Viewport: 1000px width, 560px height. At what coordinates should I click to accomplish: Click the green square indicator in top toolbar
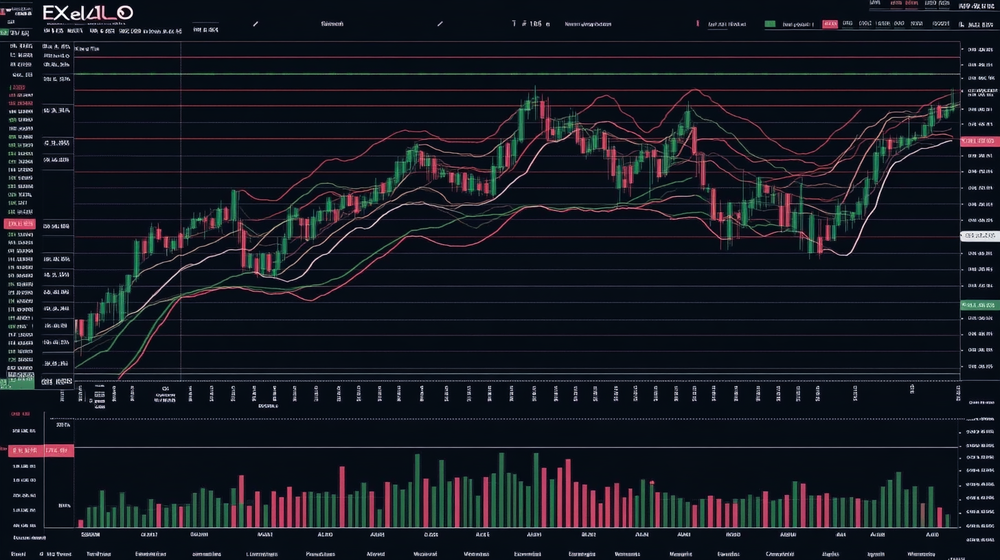tap(768, 22)
